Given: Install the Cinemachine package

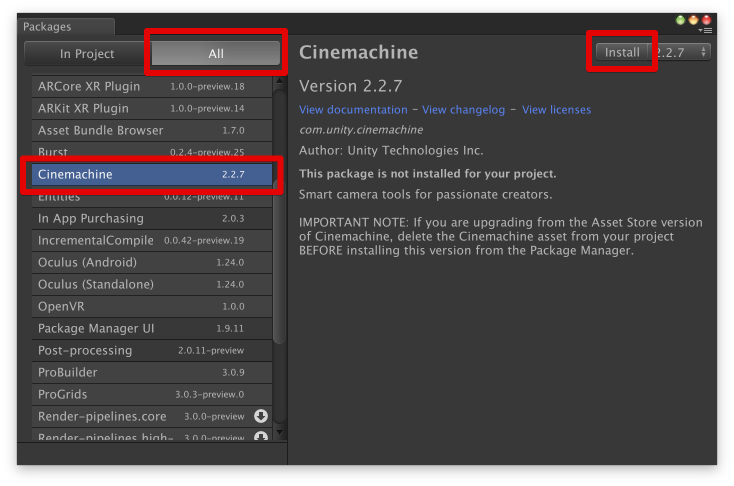Looking at the screenshot, I should click(622, 52).
